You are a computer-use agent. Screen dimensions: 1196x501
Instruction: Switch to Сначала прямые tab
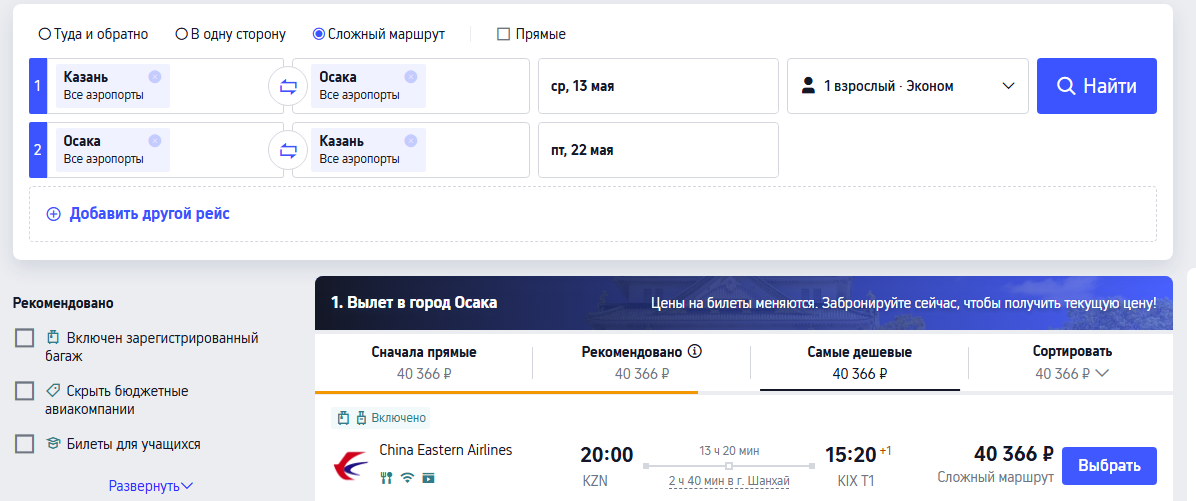(423, 363)
